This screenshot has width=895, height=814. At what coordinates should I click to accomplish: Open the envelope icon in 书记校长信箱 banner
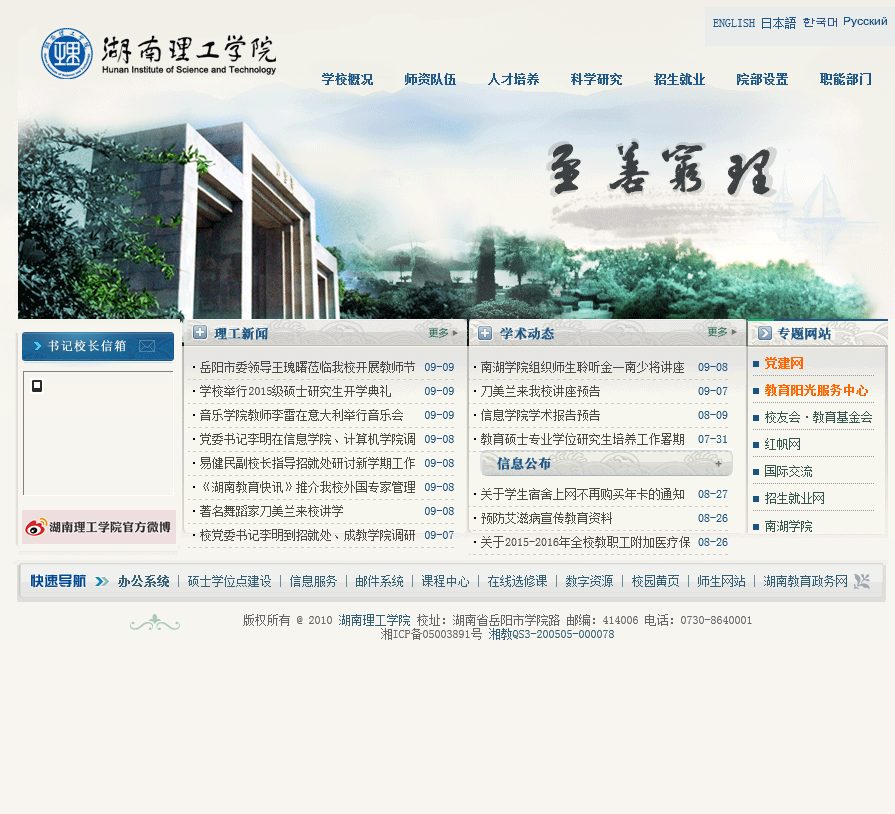tap(147, 346)
